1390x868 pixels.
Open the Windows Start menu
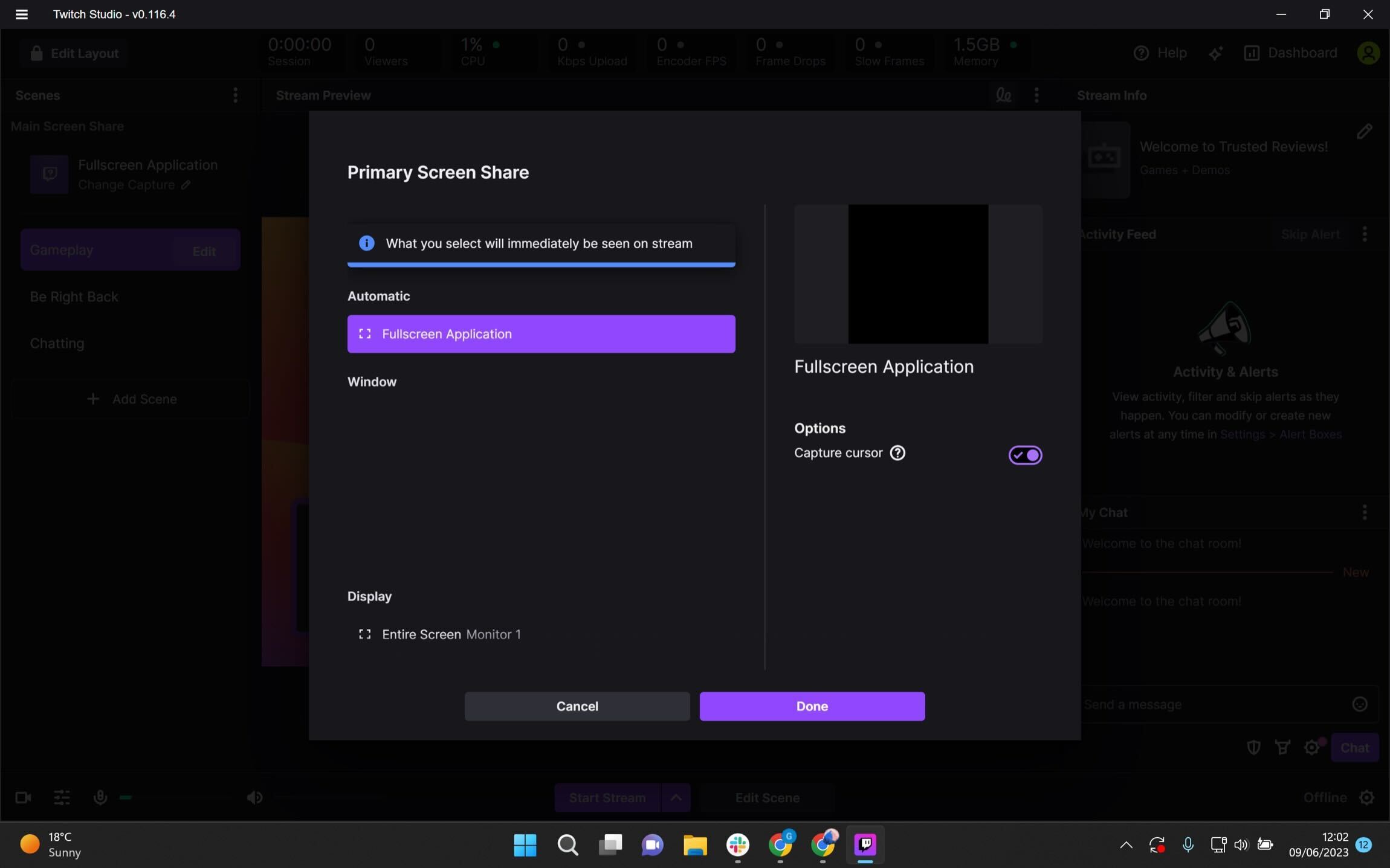(525, 844)
